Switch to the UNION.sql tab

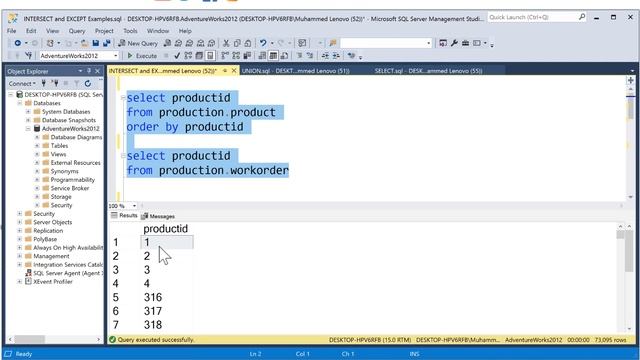tap(296, 71)
